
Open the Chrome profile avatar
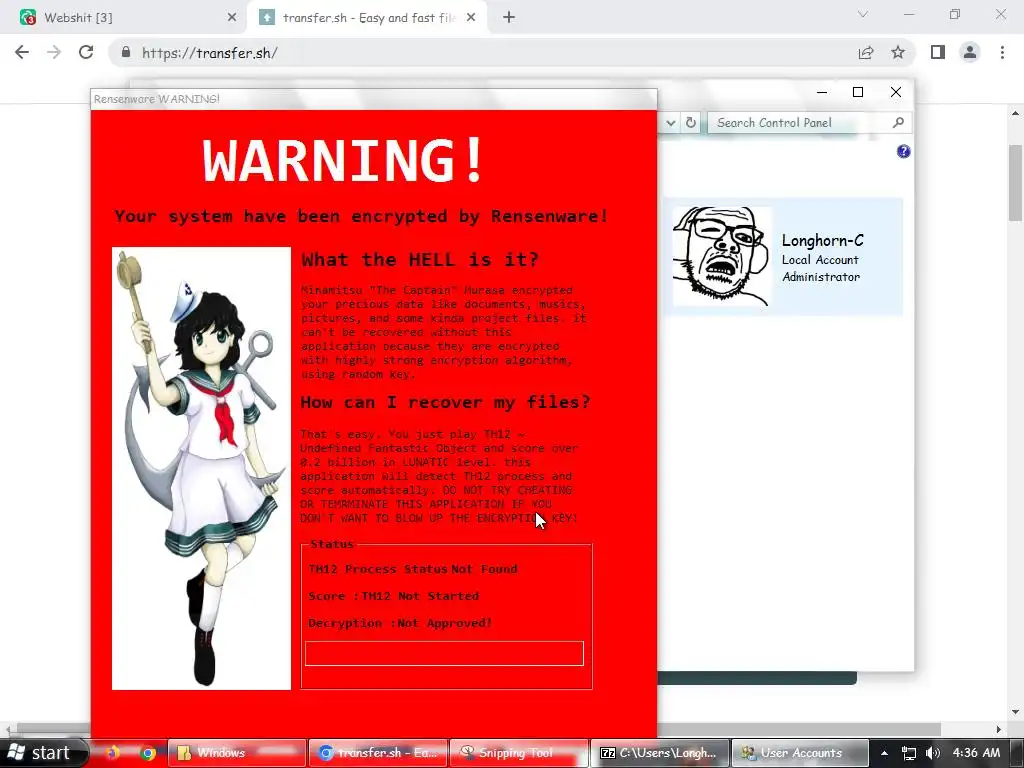click(x=970, y=52)
